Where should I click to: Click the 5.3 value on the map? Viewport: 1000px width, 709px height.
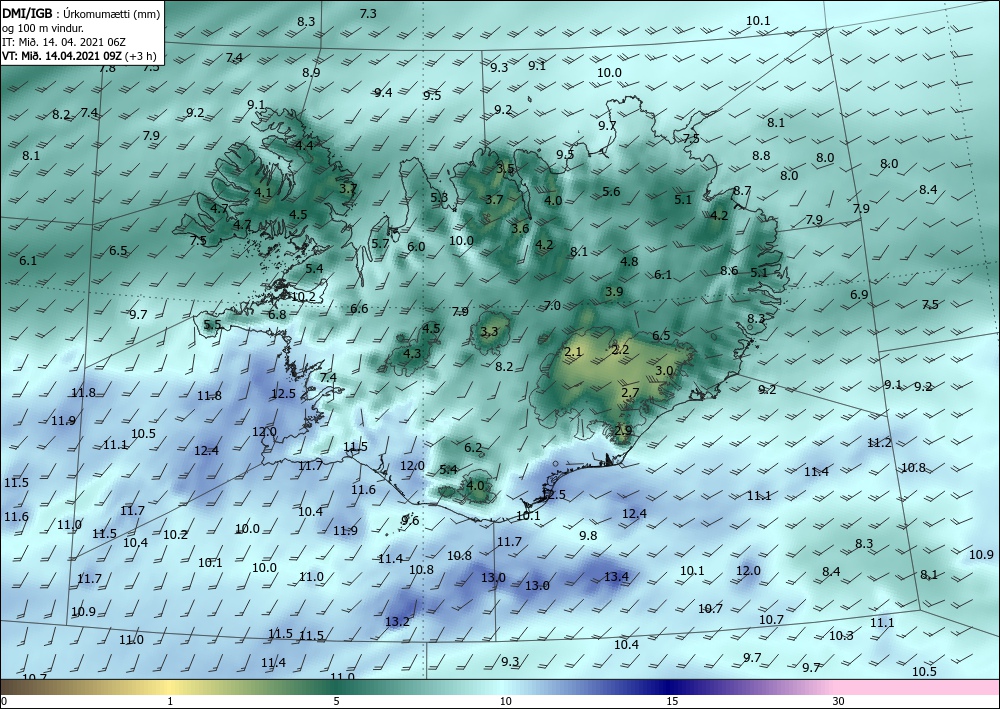click(439, 197)
